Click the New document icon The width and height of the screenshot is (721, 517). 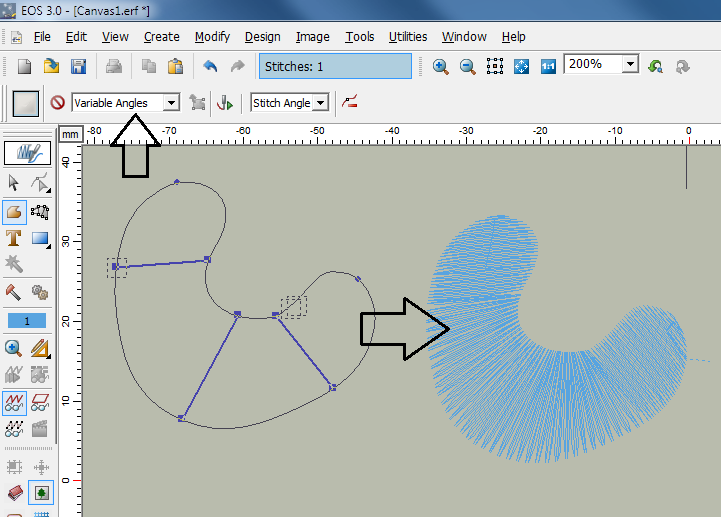point(24,66)
